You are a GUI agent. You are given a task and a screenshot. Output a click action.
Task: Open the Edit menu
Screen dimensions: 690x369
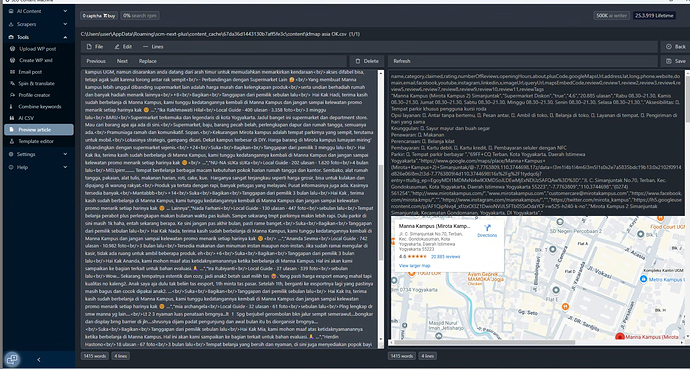click(x=123, y=47)
